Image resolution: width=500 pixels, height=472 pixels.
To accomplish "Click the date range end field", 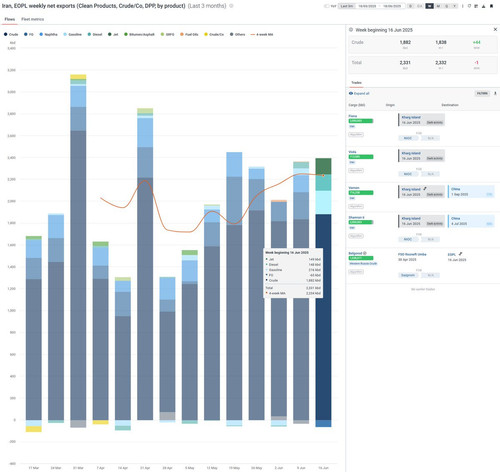I will [392, 6].
